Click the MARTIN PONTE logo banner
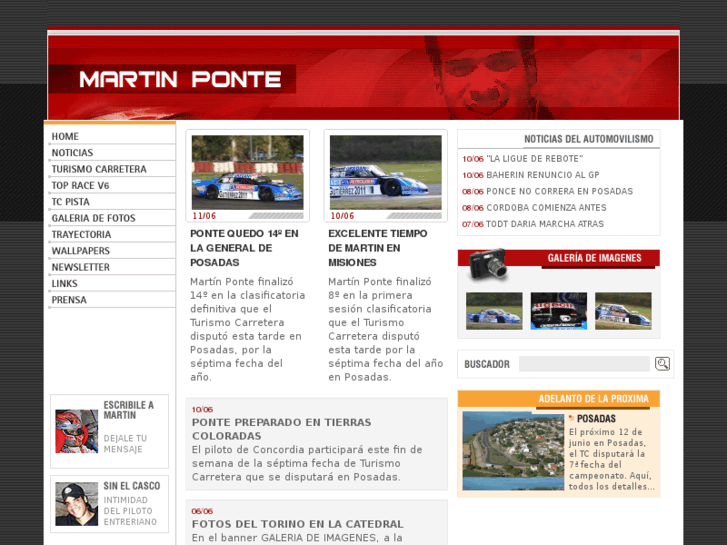The image size is (727, 545). click(x=180, y=79)
